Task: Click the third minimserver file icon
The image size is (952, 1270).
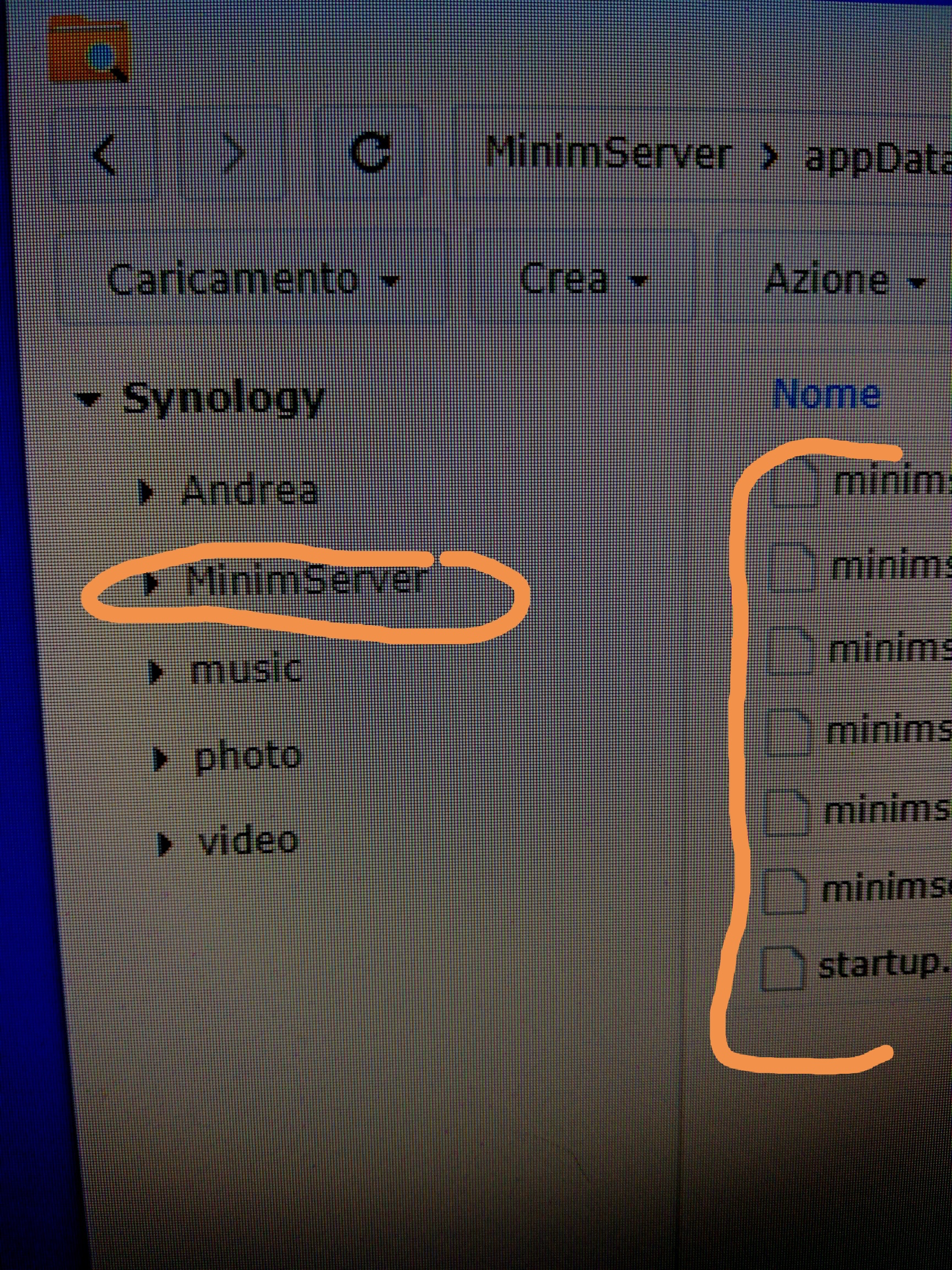Action: pos(790,649)
